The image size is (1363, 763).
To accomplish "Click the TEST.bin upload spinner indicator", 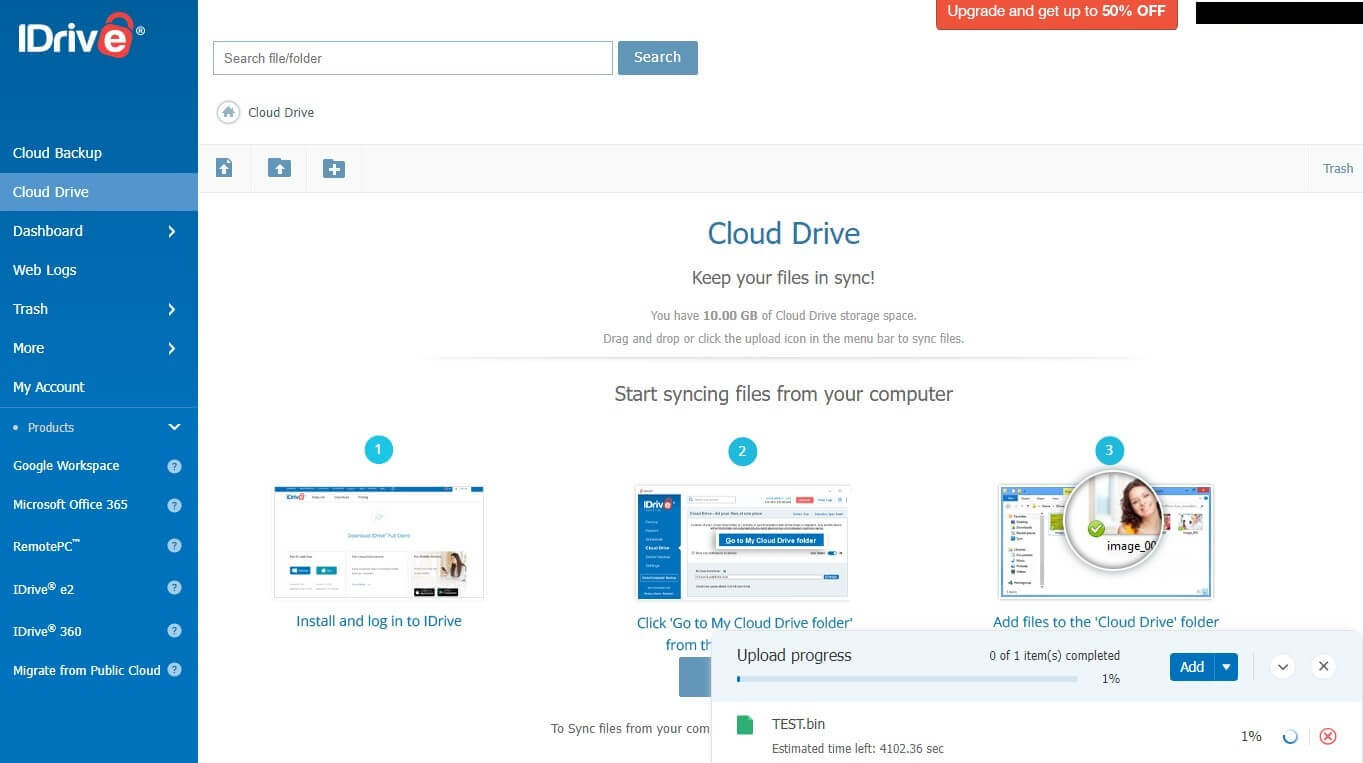I will click(x=1290, y=736).
